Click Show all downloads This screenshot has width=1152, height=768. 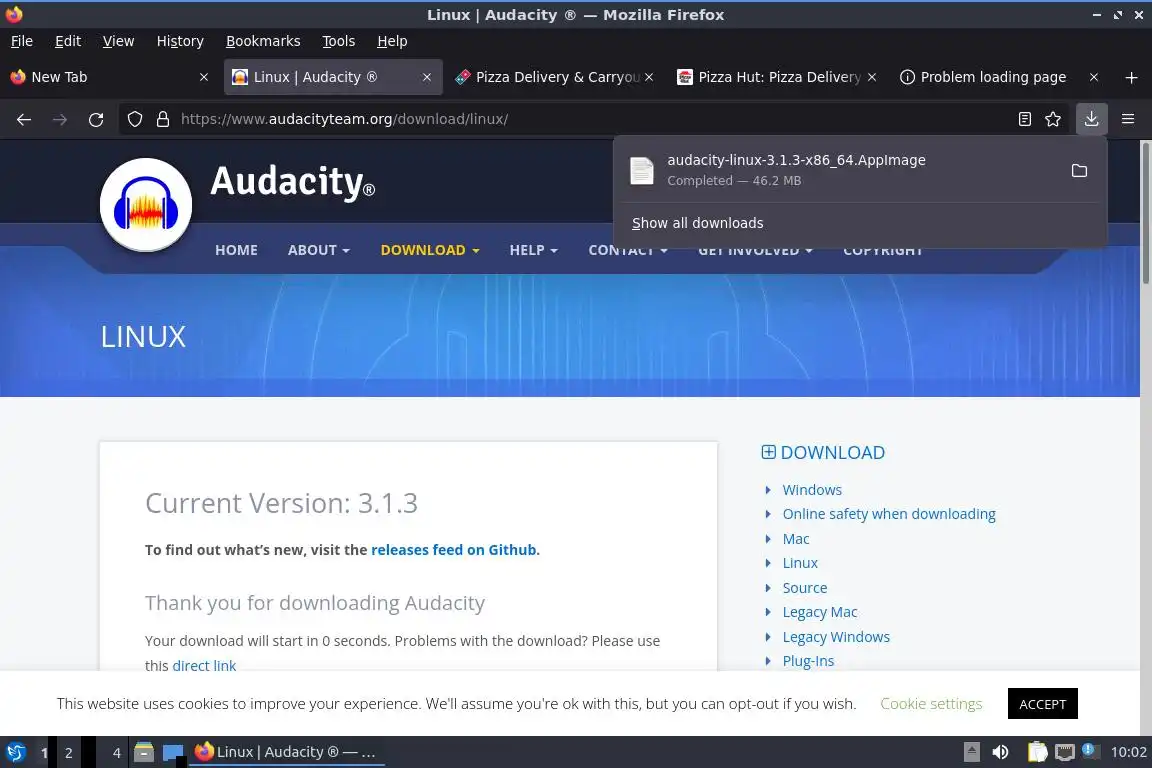coord(697,223)
